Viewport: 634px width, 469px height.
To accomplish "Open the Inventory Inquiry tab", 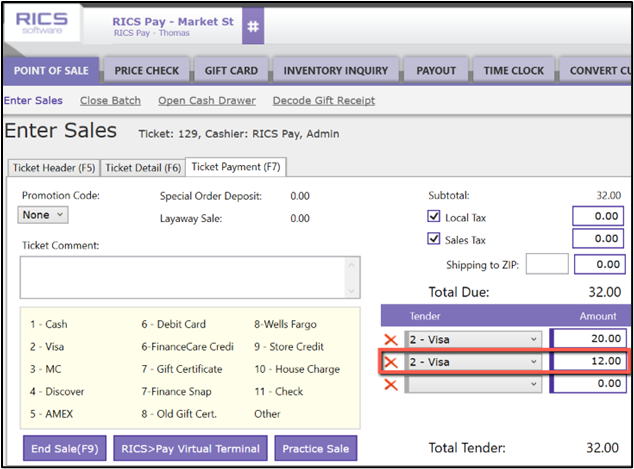I will [x=336, y=70].
